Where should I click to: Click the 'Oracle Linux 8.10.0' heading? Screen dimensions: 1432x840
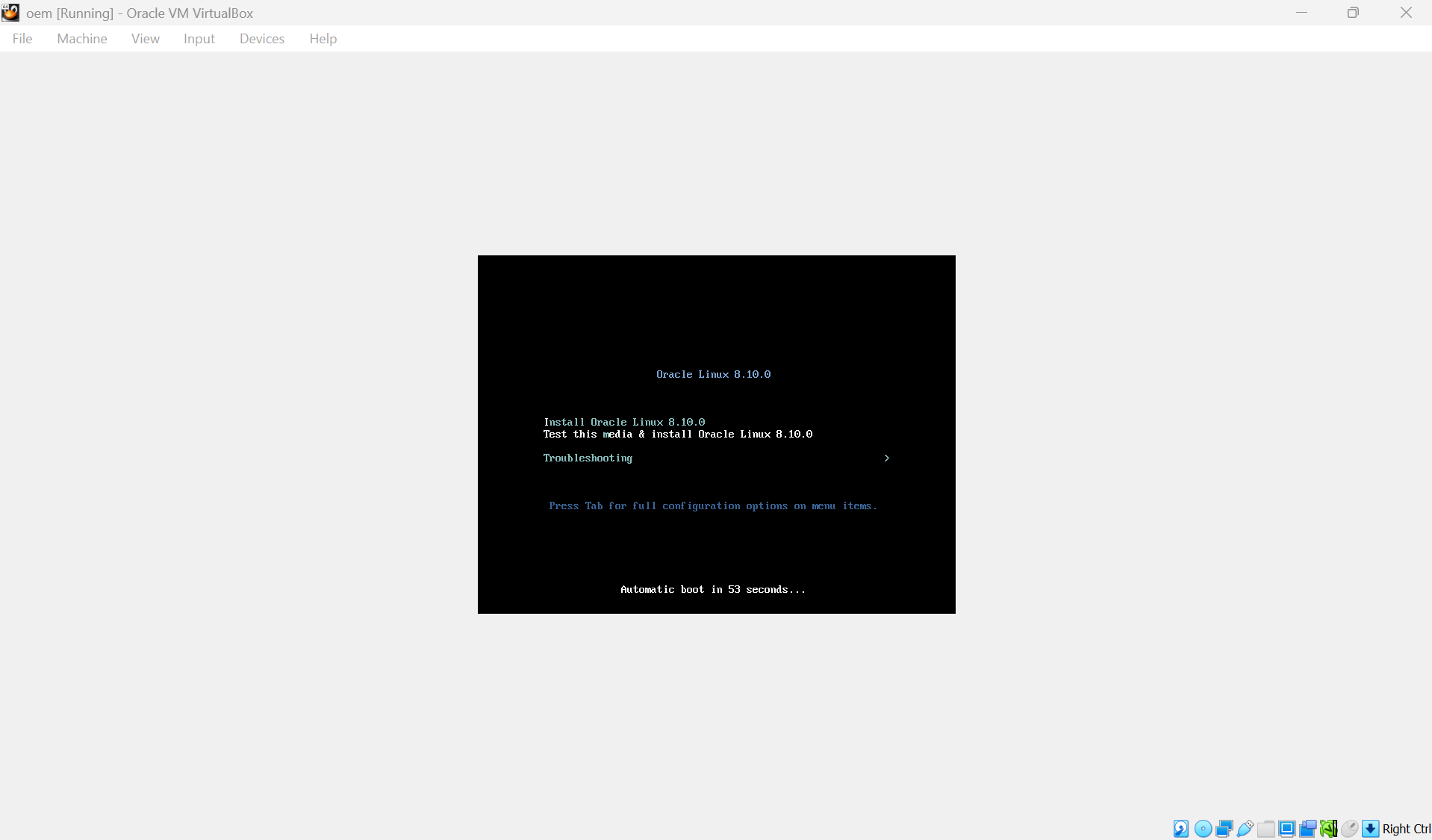pyautogui.click(x=713, y=374)
